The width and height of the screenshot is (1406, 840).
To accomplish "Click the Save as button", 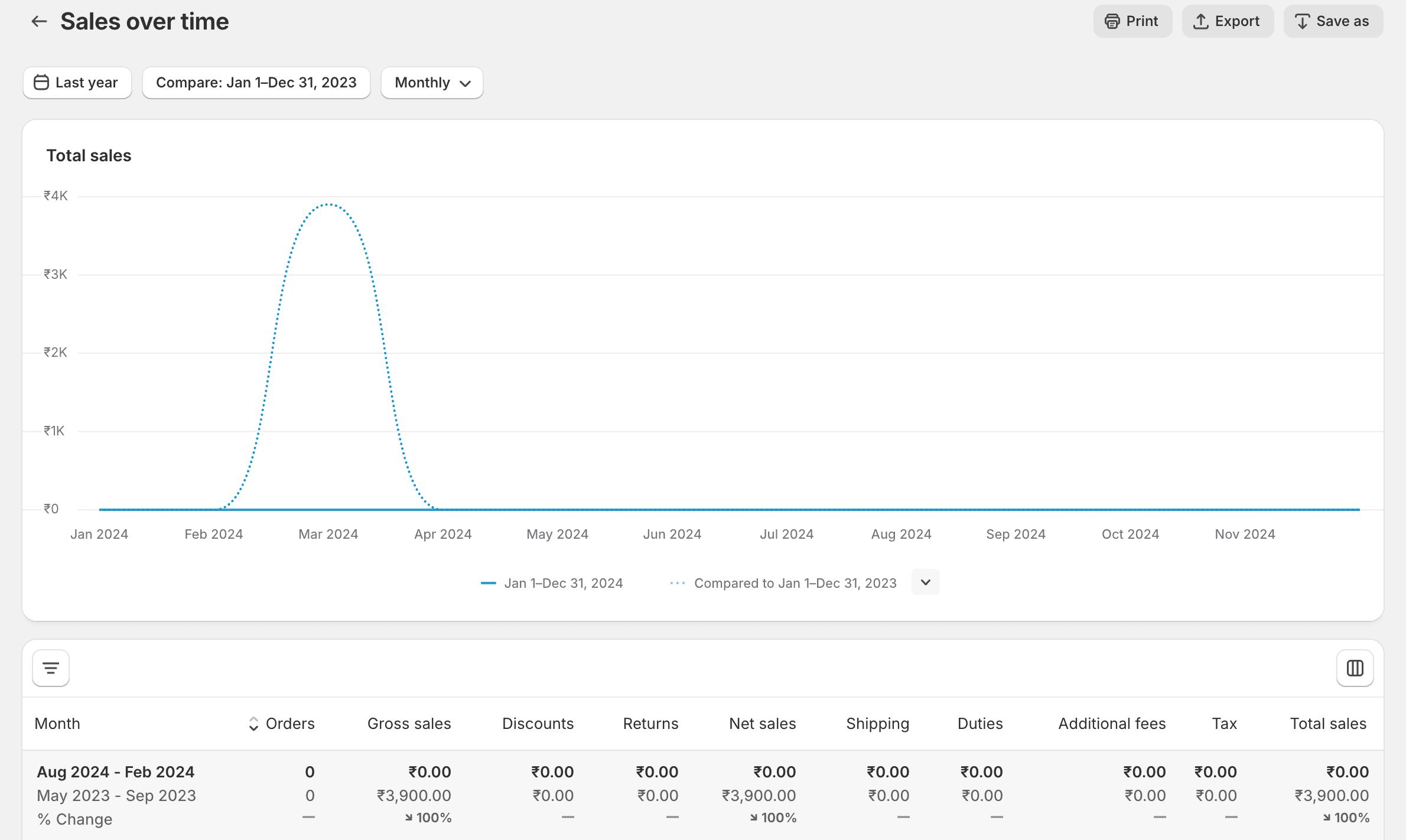I will (1332, 22).
